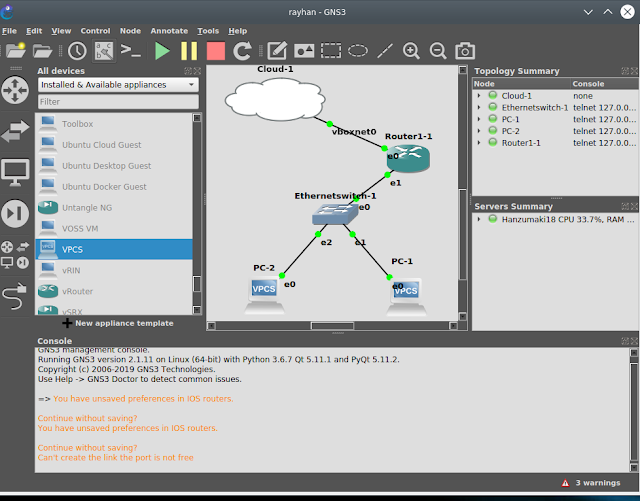Select Ubuntu Cloud Guest appliance
640x501 pixels.
pos(114,145)
